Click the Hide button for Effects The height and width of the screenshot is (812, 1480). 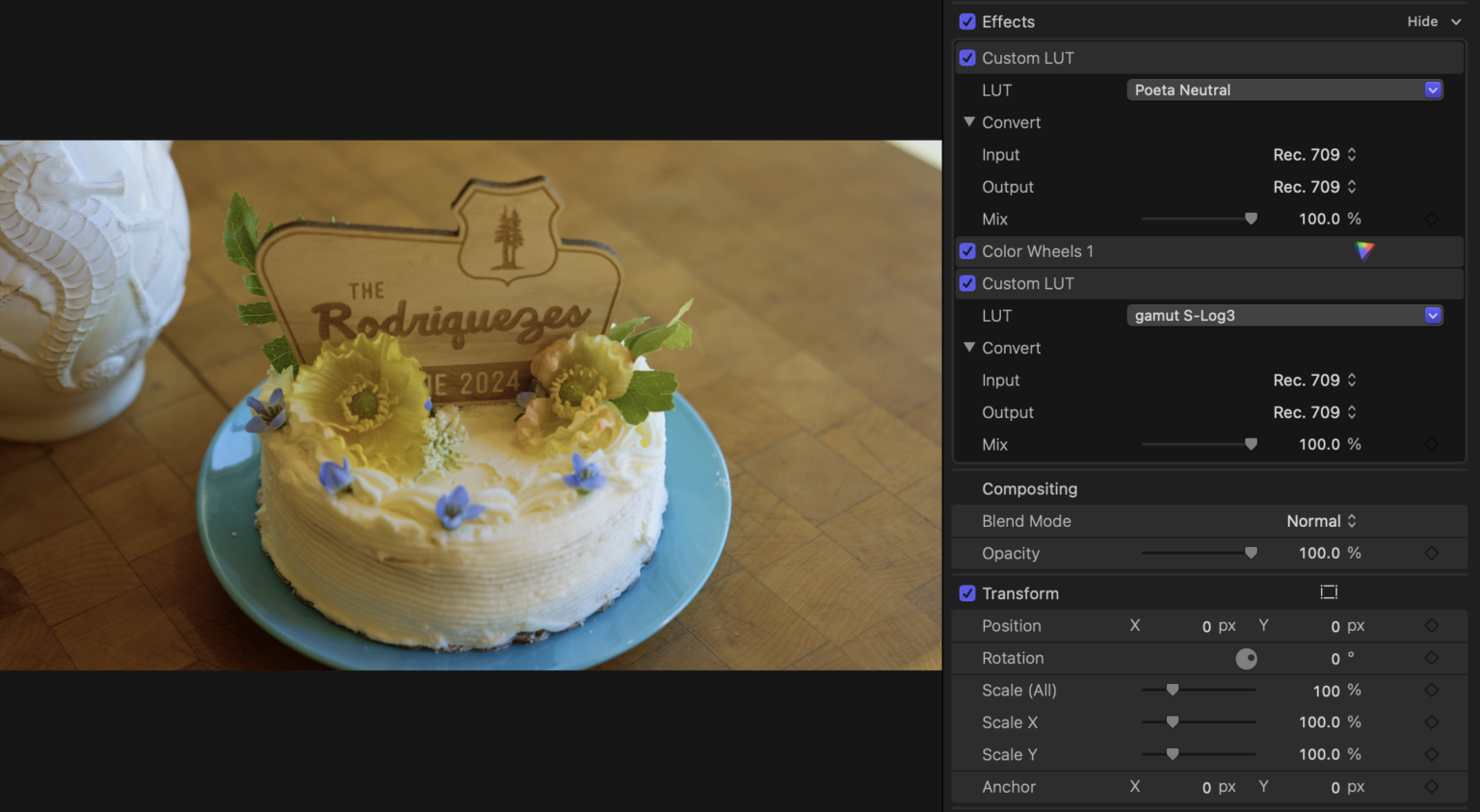pos(1423,21)
